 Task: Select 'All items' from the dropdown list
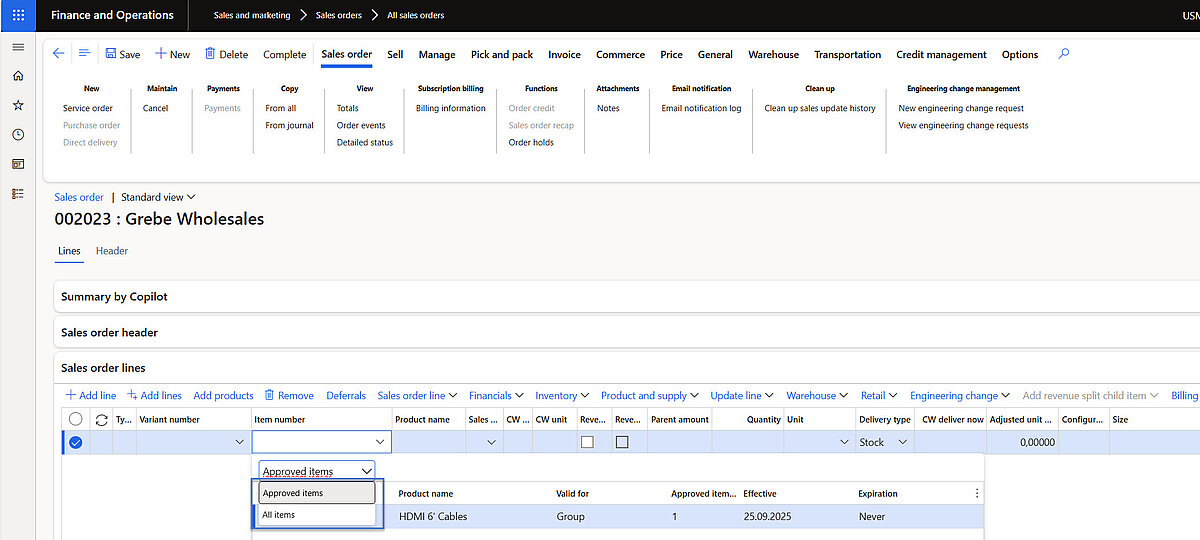279,515
